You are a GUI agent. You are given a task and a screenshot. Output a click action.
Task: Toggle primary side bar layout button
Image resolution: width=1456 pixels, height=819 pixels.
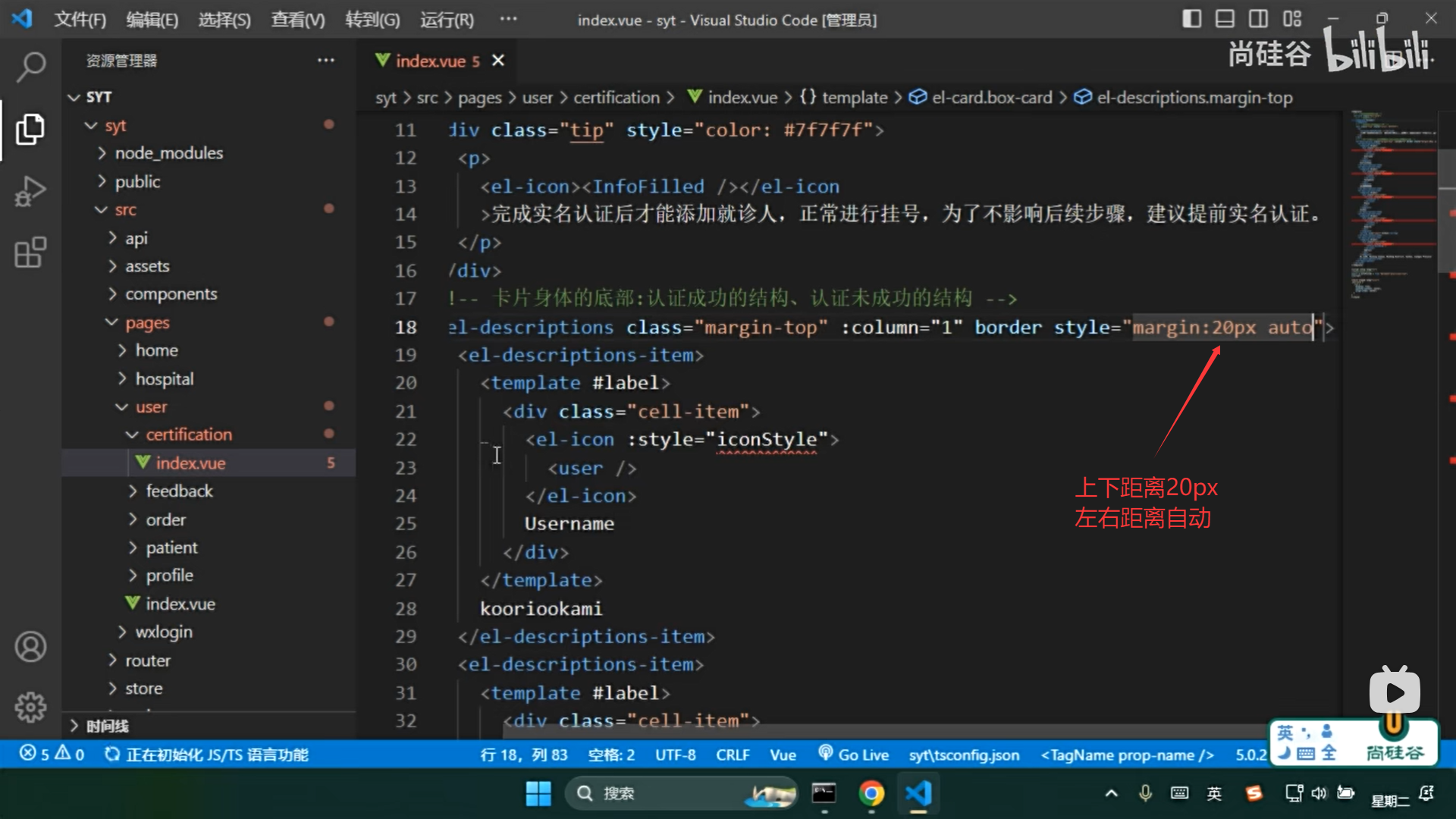point(1191,19)
